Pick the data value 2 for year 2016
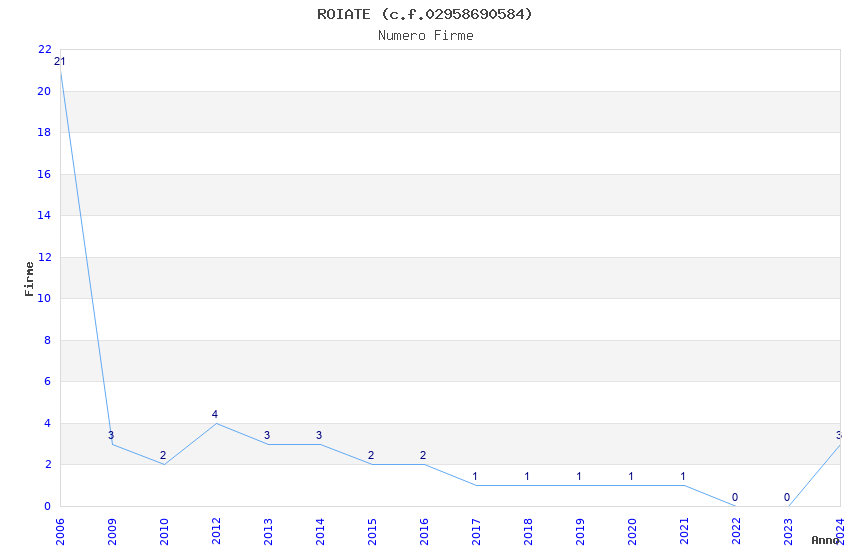Viewport: 850px width, 550px height. click(x=423, y=455)
